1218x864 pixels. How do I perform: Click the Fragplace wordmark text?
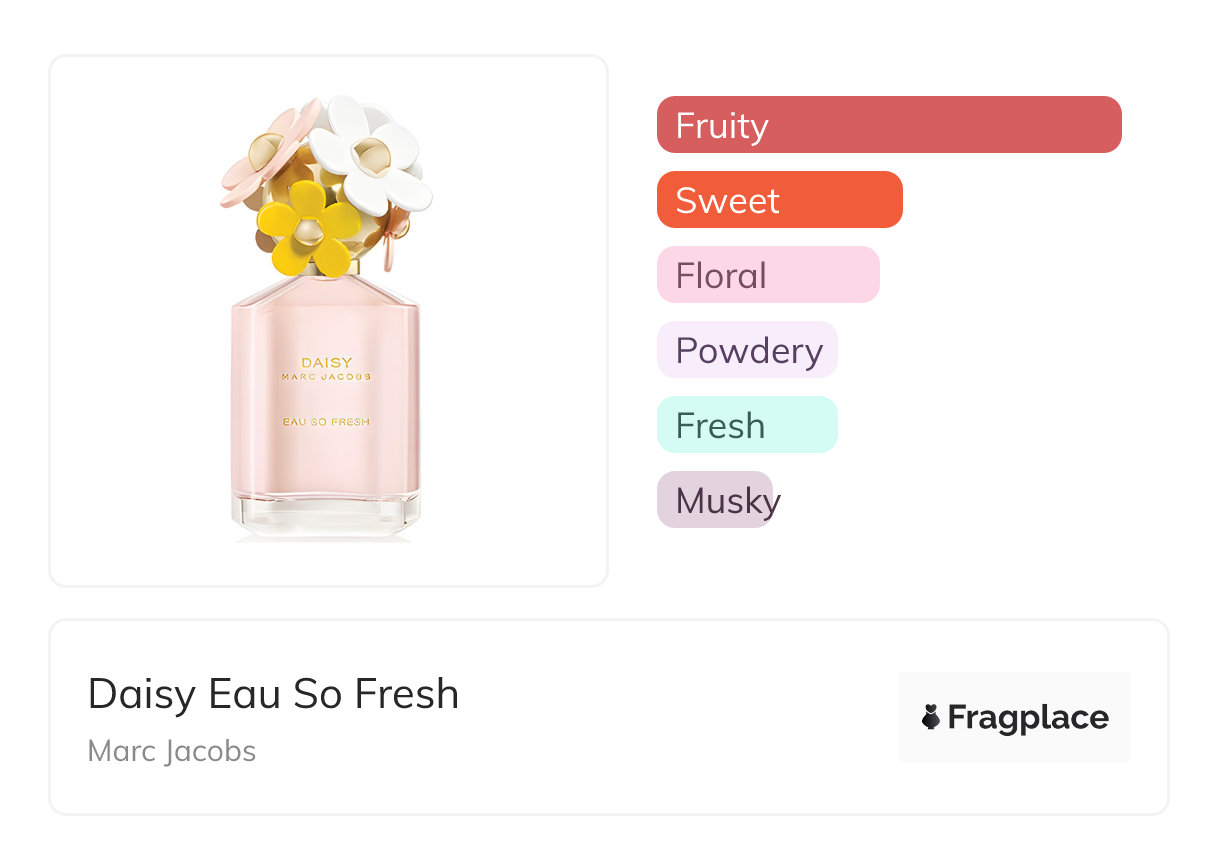(x=1028, y=717)
